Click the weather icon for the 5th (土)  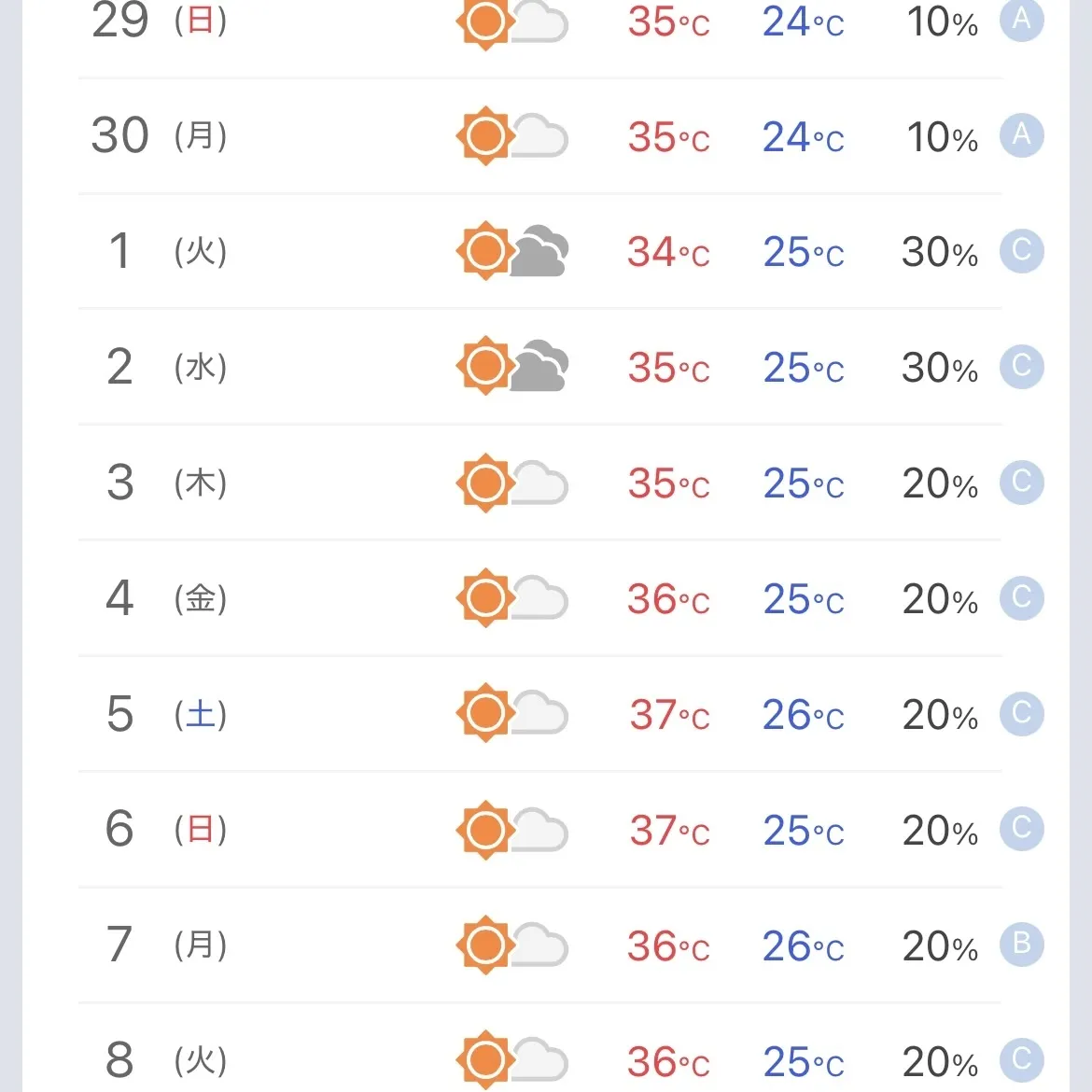(511, 713)
